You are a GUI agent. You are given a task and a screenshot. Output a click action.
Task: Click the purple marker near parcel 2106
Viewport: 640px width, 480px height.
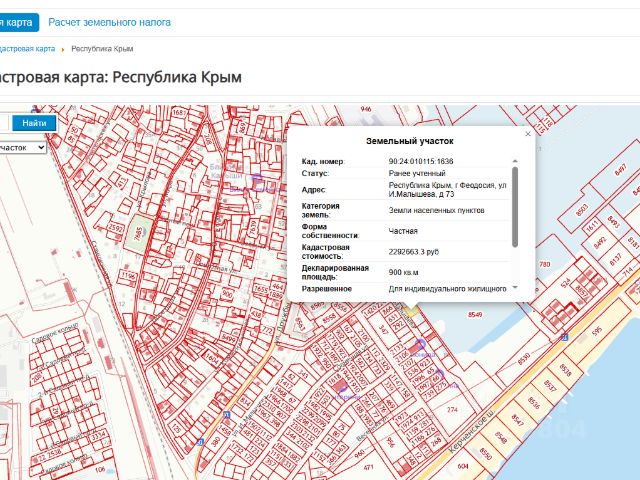point(420,344)
